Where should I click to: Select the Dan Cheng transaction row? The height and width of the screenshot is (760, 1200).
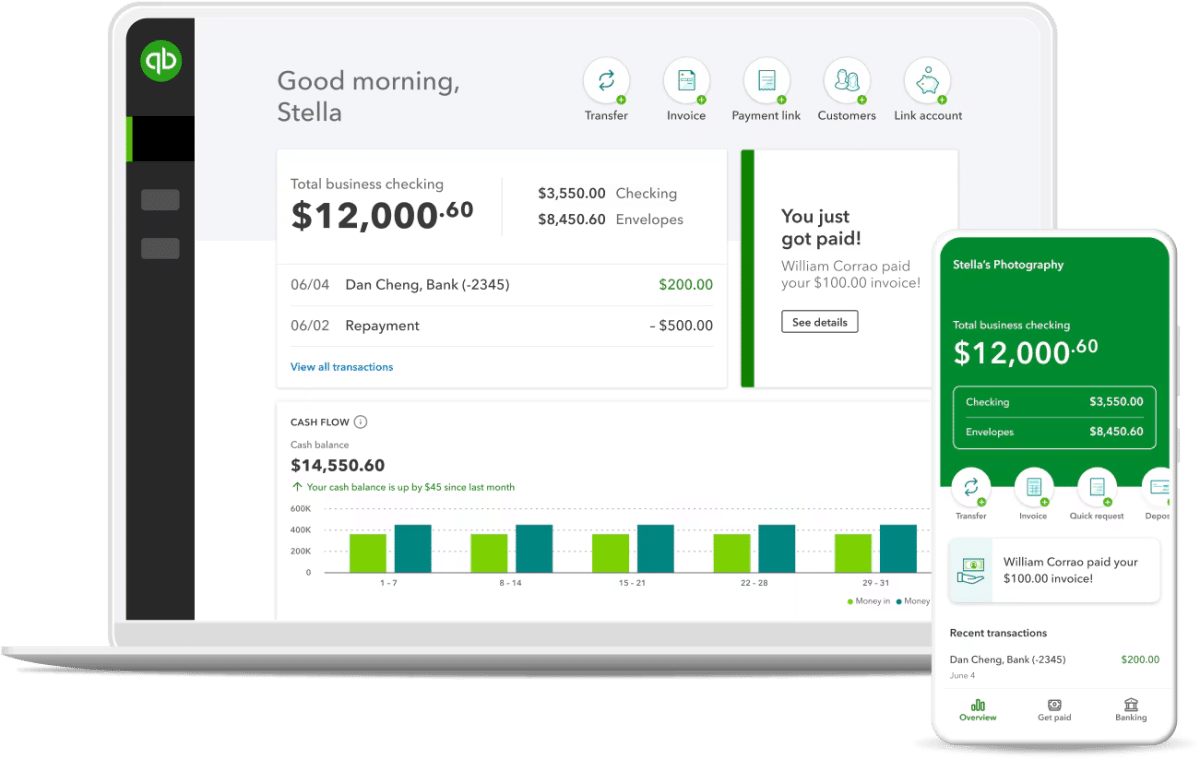[500, 285]
